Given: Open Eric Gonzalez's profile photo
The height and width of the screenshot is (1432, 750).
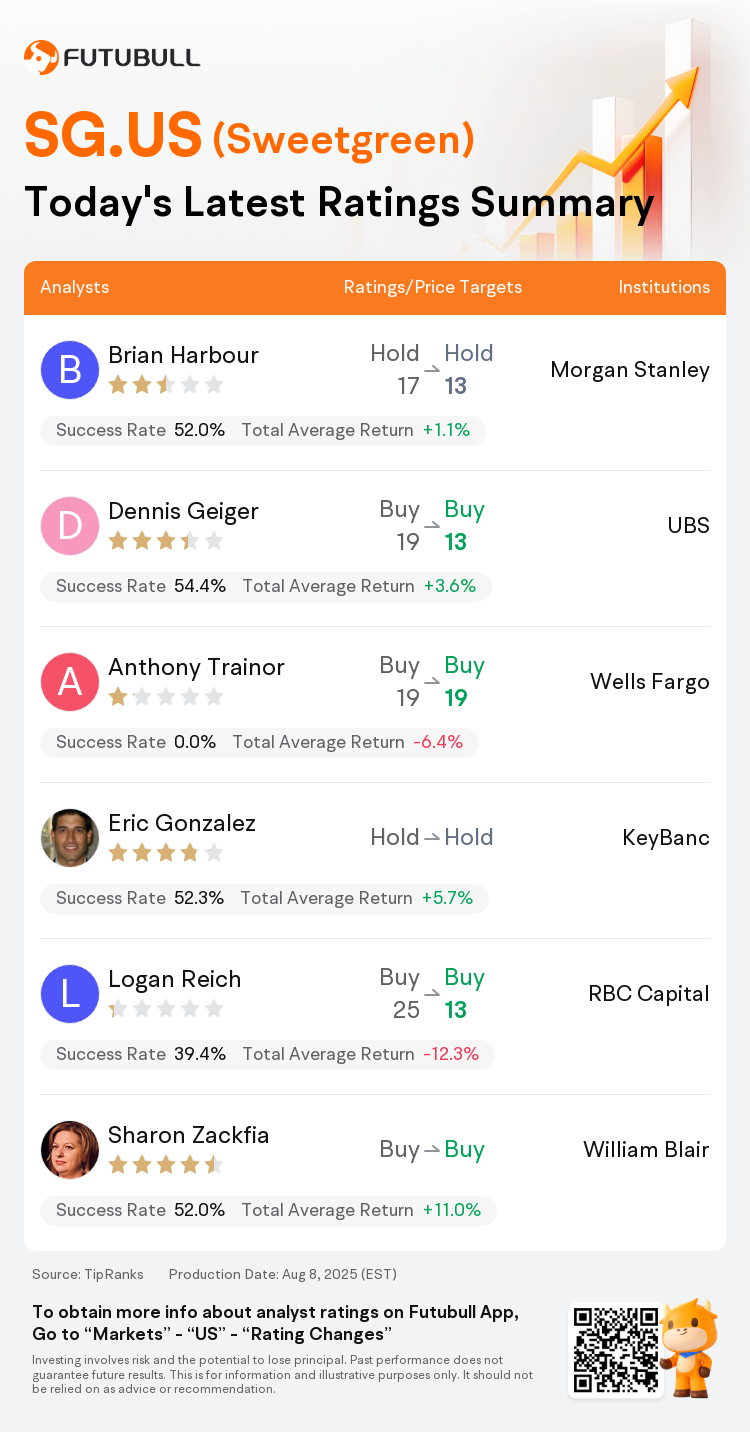Looking at the screenshot, I should point(70,838).
